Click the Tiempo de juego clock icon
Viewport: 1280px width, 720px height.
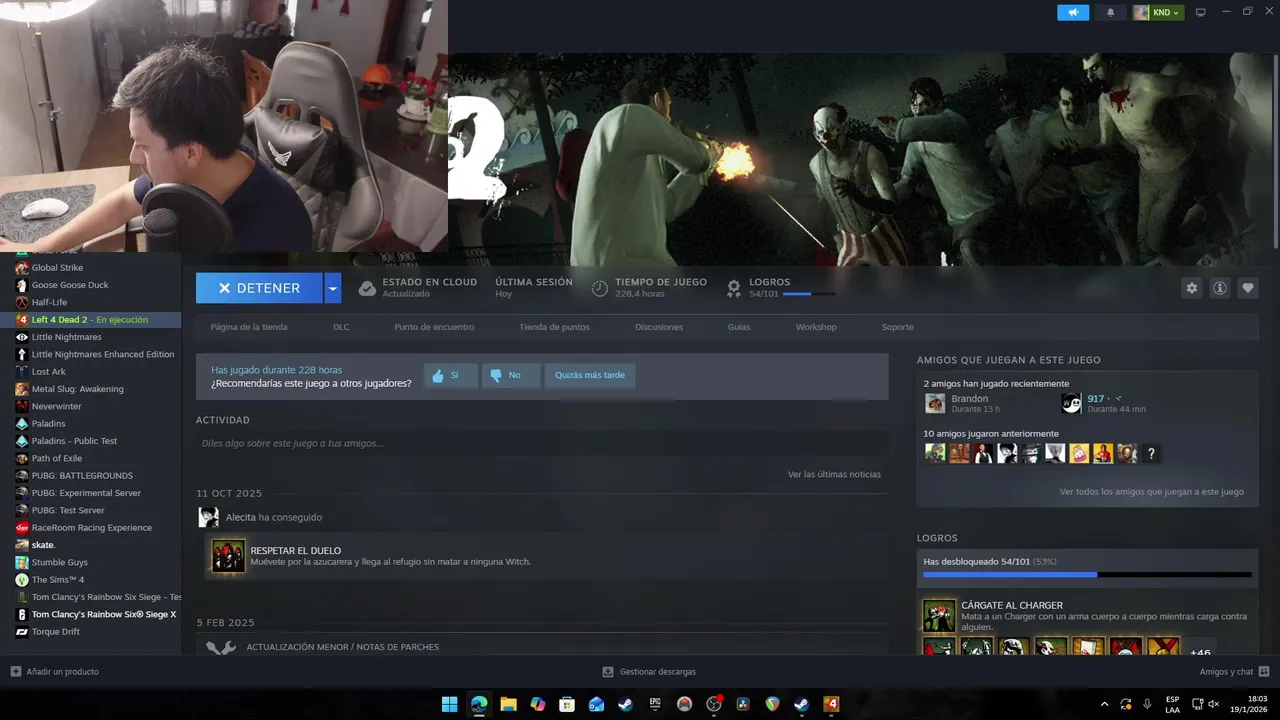600,288
